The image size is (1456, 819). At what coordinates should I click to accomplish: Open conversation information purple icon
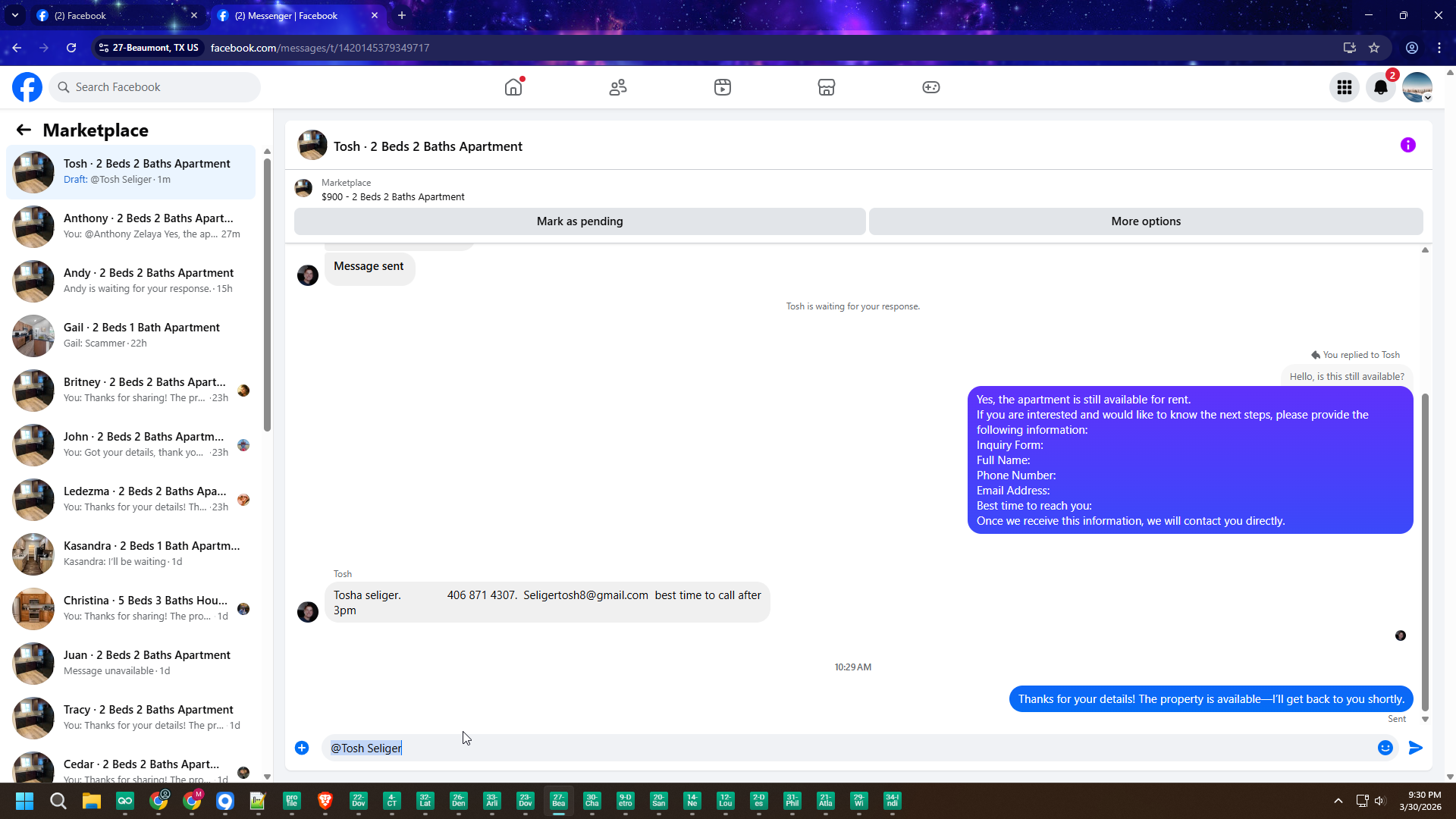click(x=1408, y=145)
